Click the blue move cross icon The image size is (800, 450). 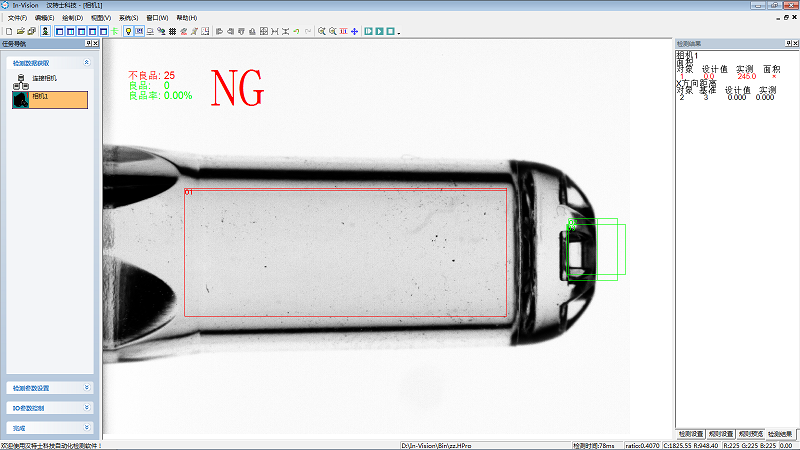point(354,32)
